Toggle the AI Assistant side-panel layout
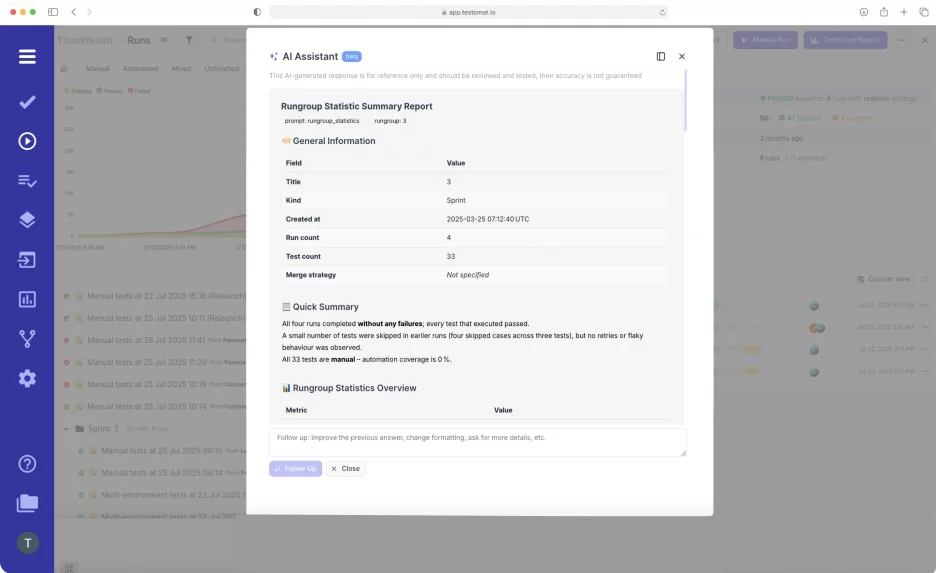The image size is (936, 573). click(x=661, y=57)
